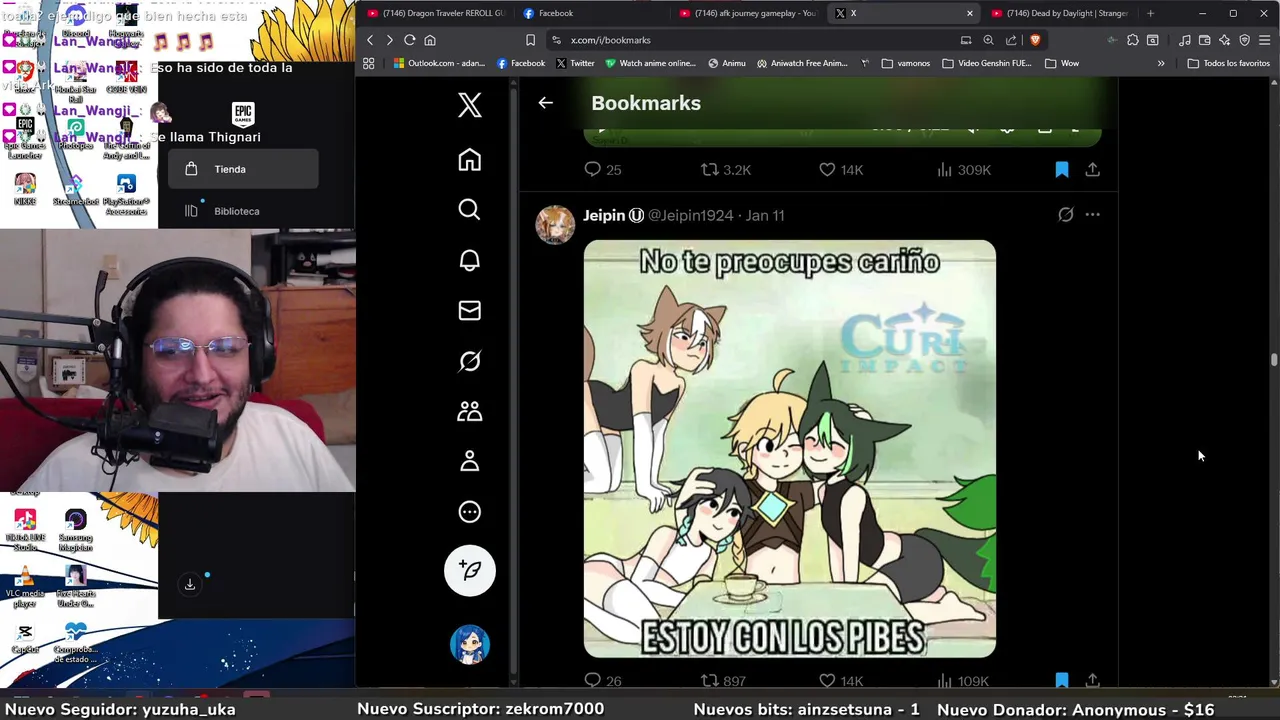Open X home from sidebar house icon
Screen dimensions: 1280x720
pyautogui.click(x=469, y=160)
